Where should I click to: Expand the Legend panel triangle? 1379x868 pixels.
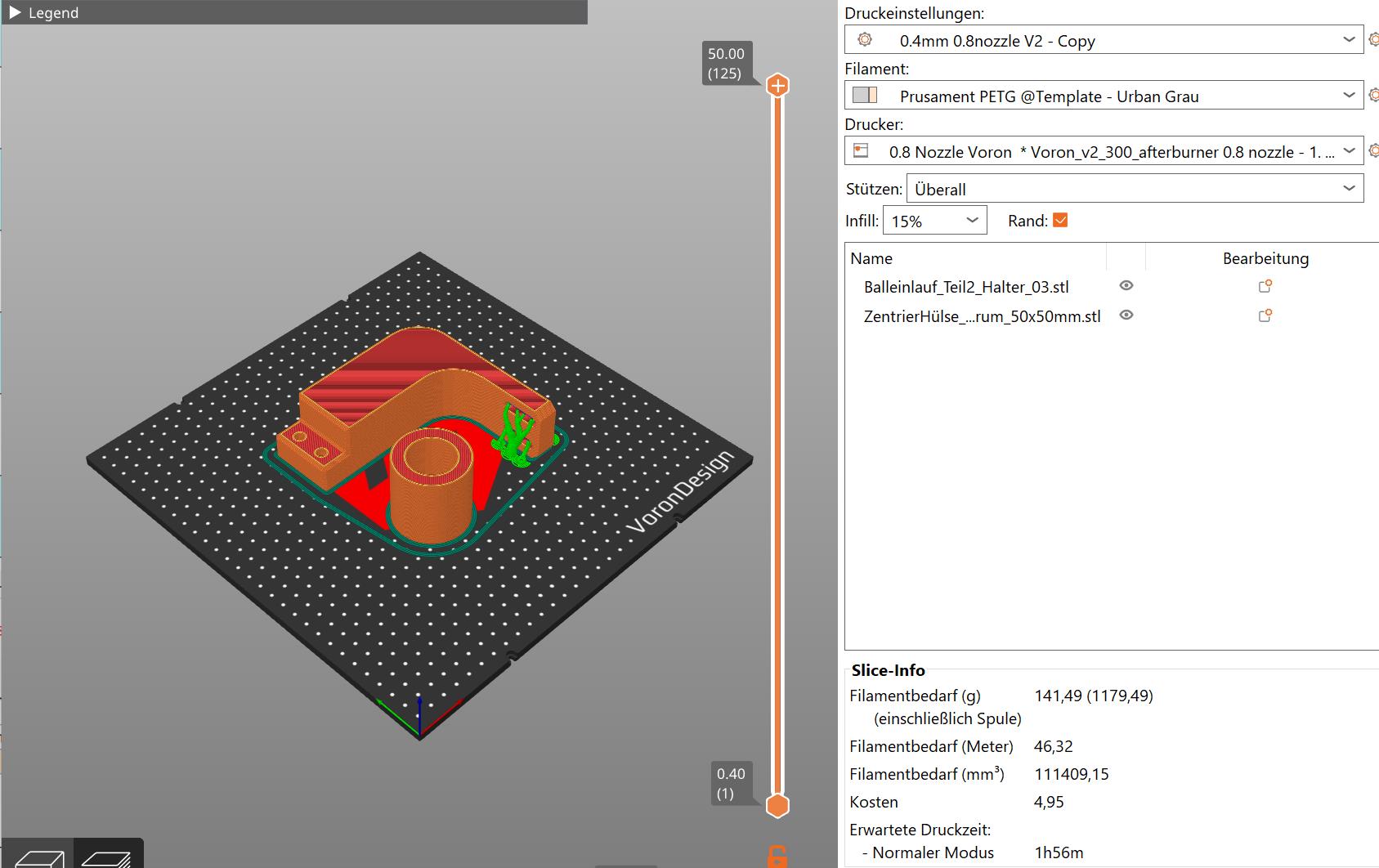coord(15,13)
